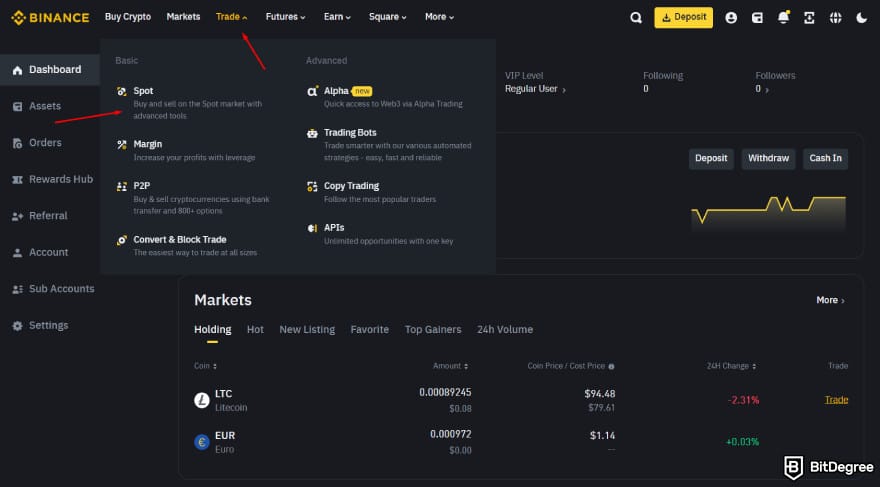Click the Copy Trading icon
Screen dimensions: 880x487
pyautogui.click(x=312, y=186)
